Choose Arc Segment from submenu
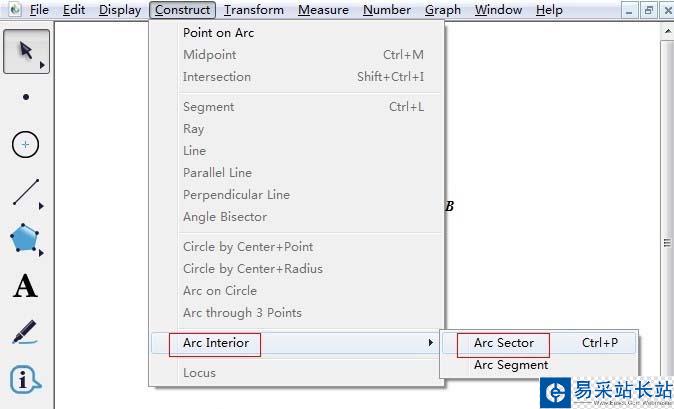The width and height of the screenshot is (674, 409). pyautogui.click(x=510, y=365)
